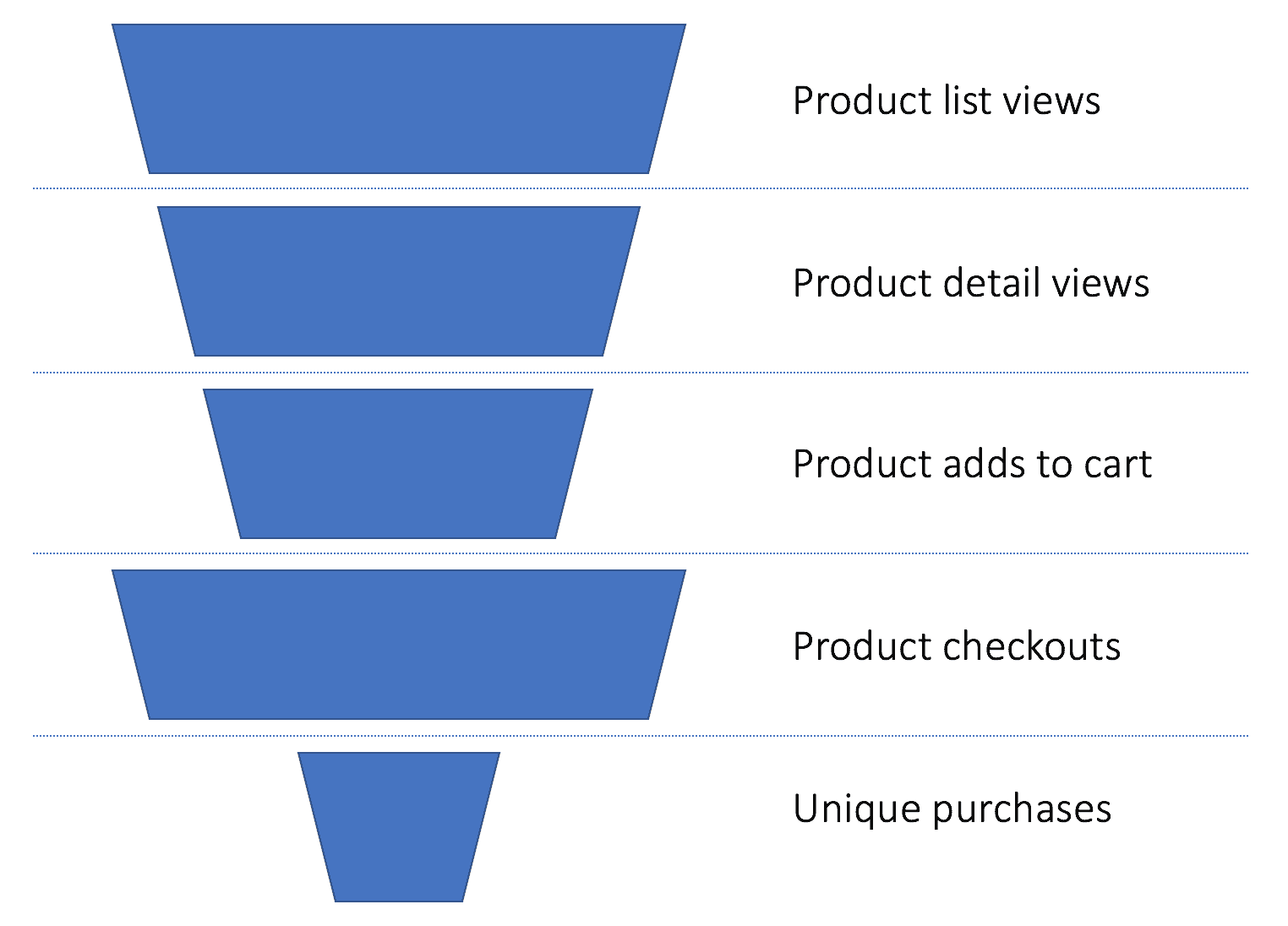1288x926 pixels.
Task: Select the adds to cart funnel segment
Action: [x=398, y=463]
